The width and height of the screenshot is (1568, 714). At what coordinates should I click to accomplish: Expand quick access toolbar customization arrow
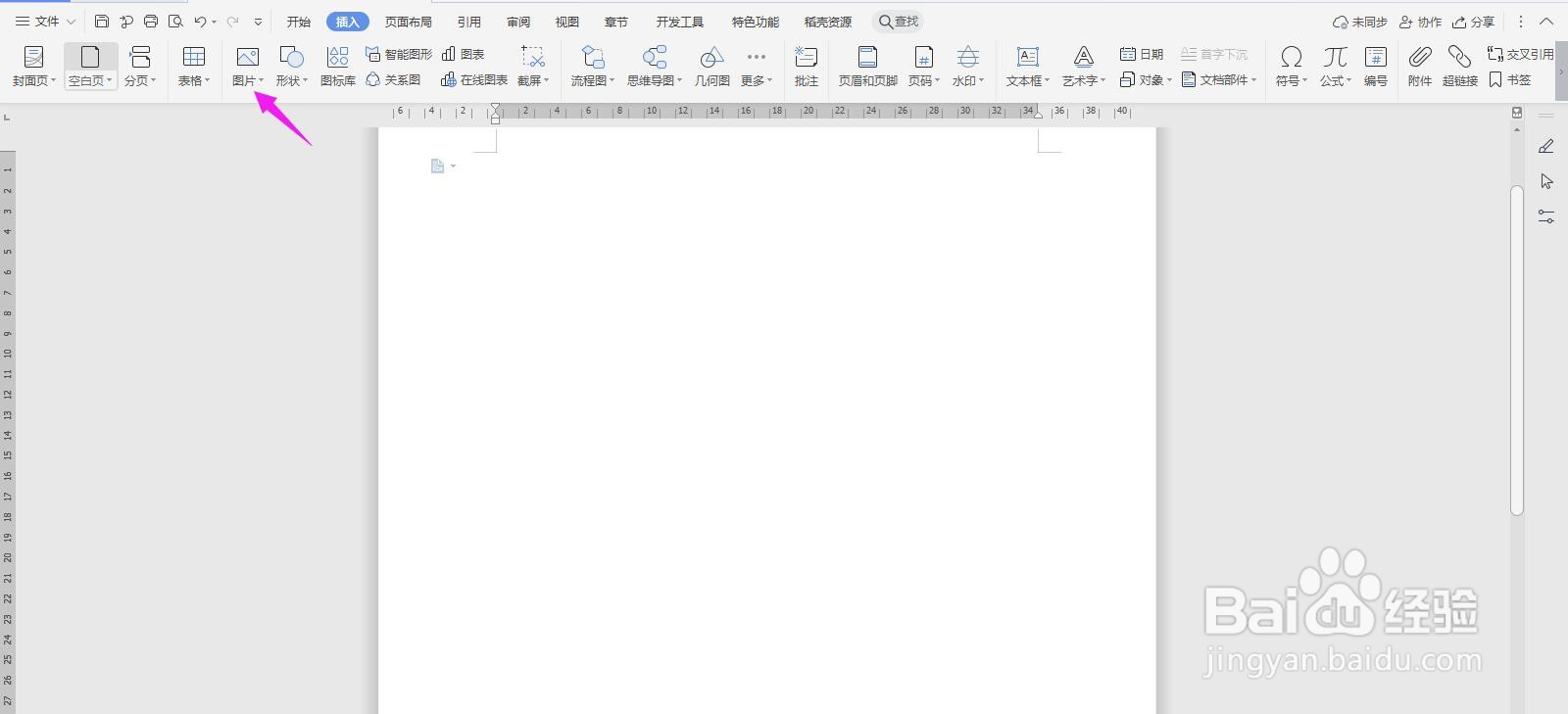click(258, 21)
